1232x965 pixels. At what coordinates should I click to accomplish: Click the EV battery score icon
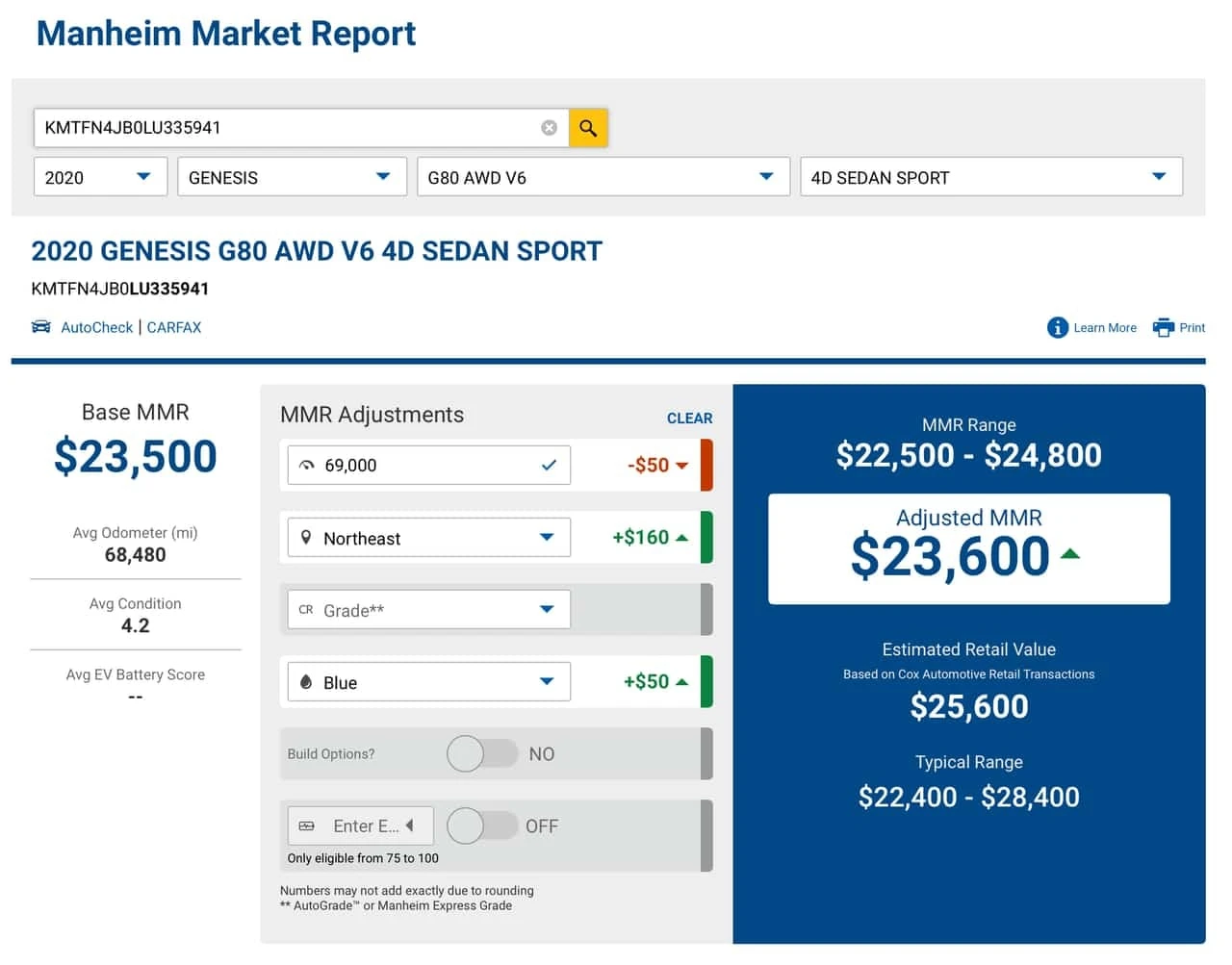coord(307,826)
